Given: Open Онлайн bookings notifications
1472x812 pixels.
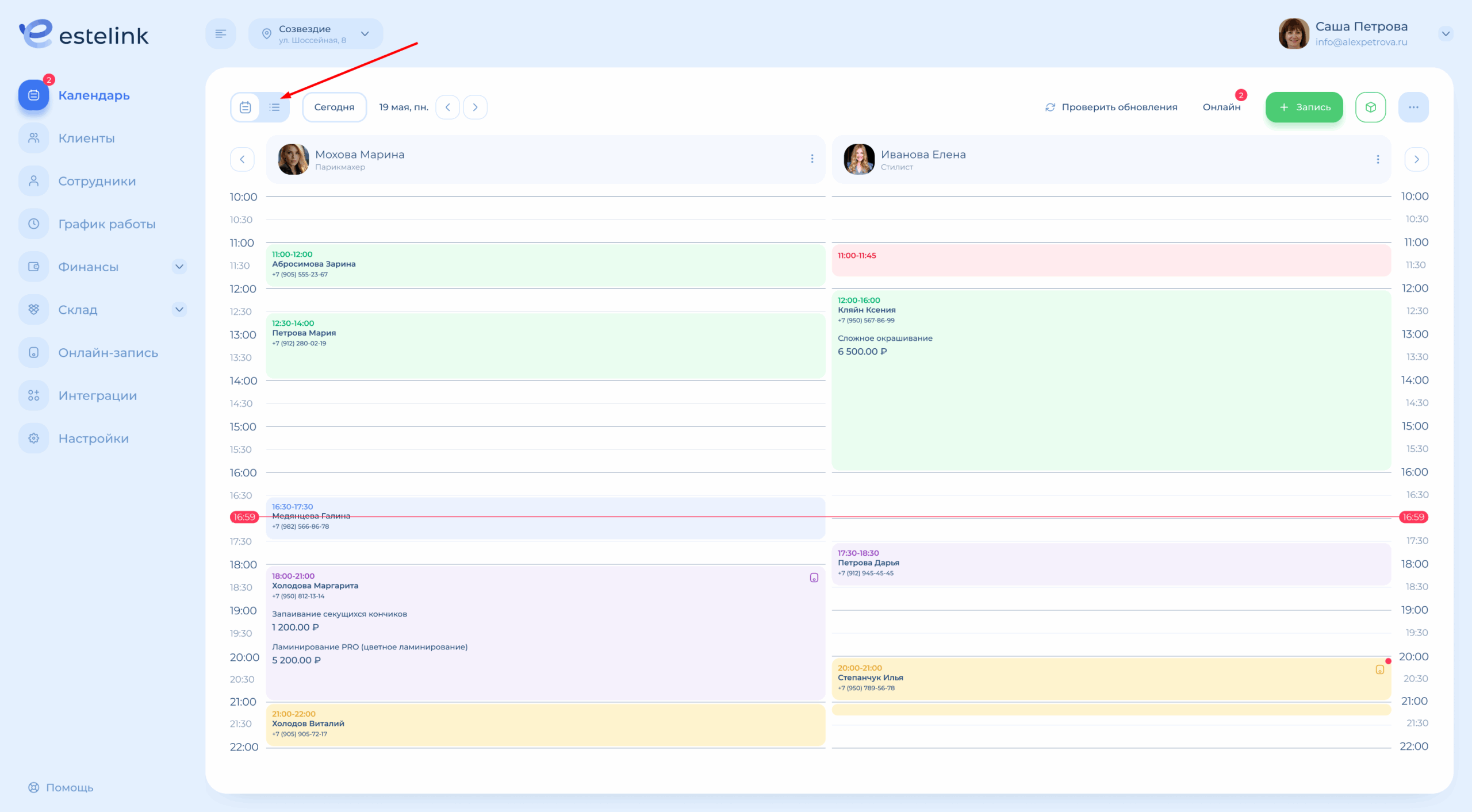Looking at the screenshot, I should click(1222, 107).
